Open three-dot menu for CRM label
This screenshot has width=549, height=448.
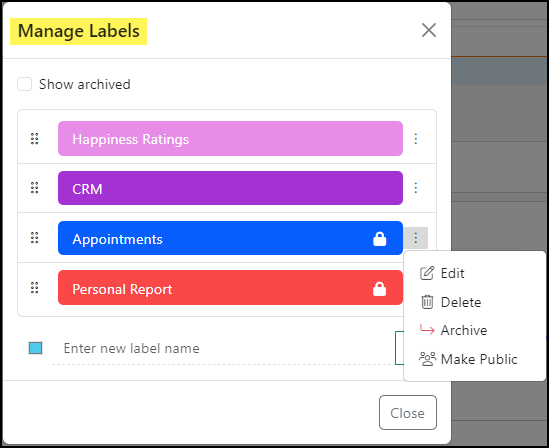click(x=416, y=188)
